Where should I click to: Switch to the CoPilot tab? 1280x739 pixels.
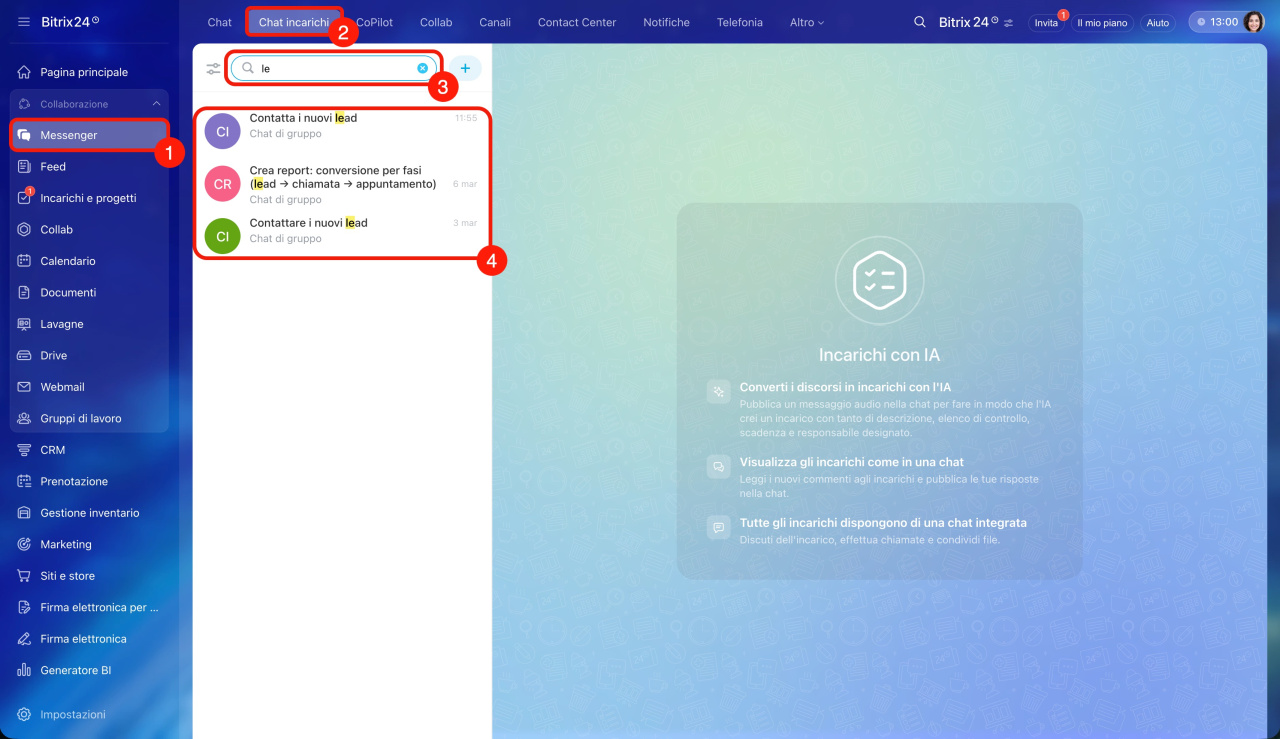(376, 22)
